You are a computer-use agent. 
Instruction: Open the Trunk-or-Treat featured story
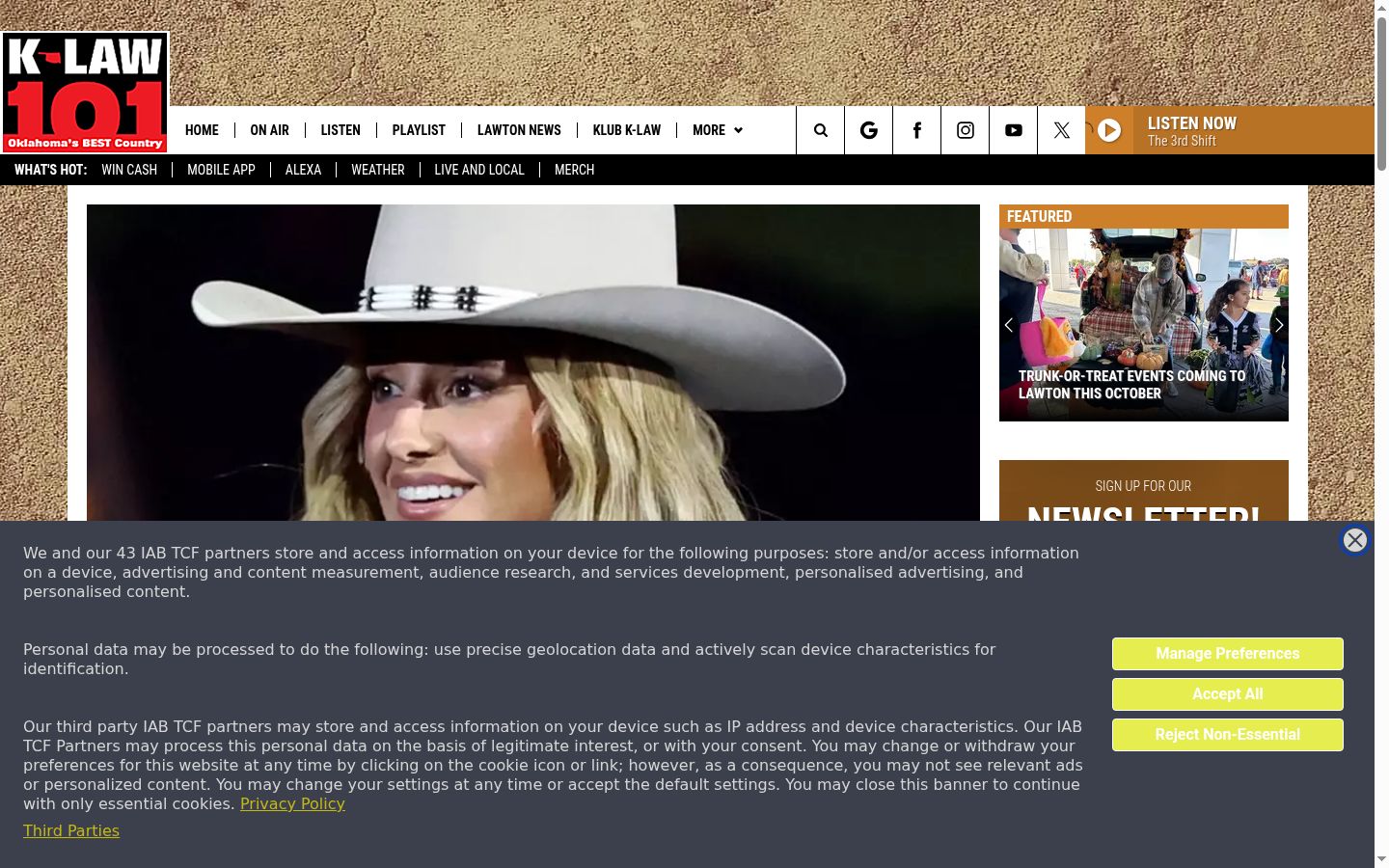click(x=1144, y=325)
